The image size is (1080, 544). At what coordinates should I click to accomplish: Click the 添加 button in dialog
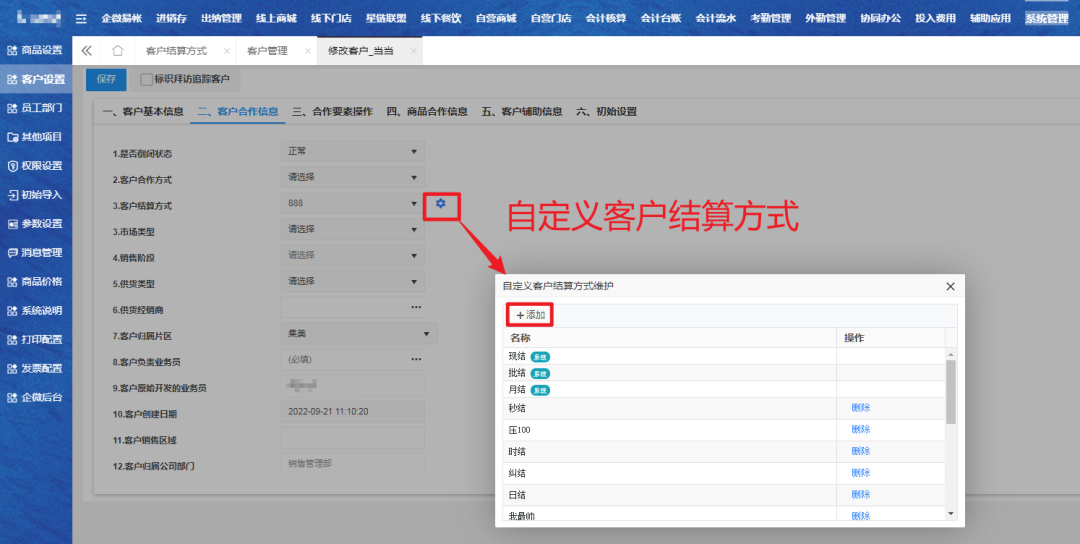click(530, 315)
